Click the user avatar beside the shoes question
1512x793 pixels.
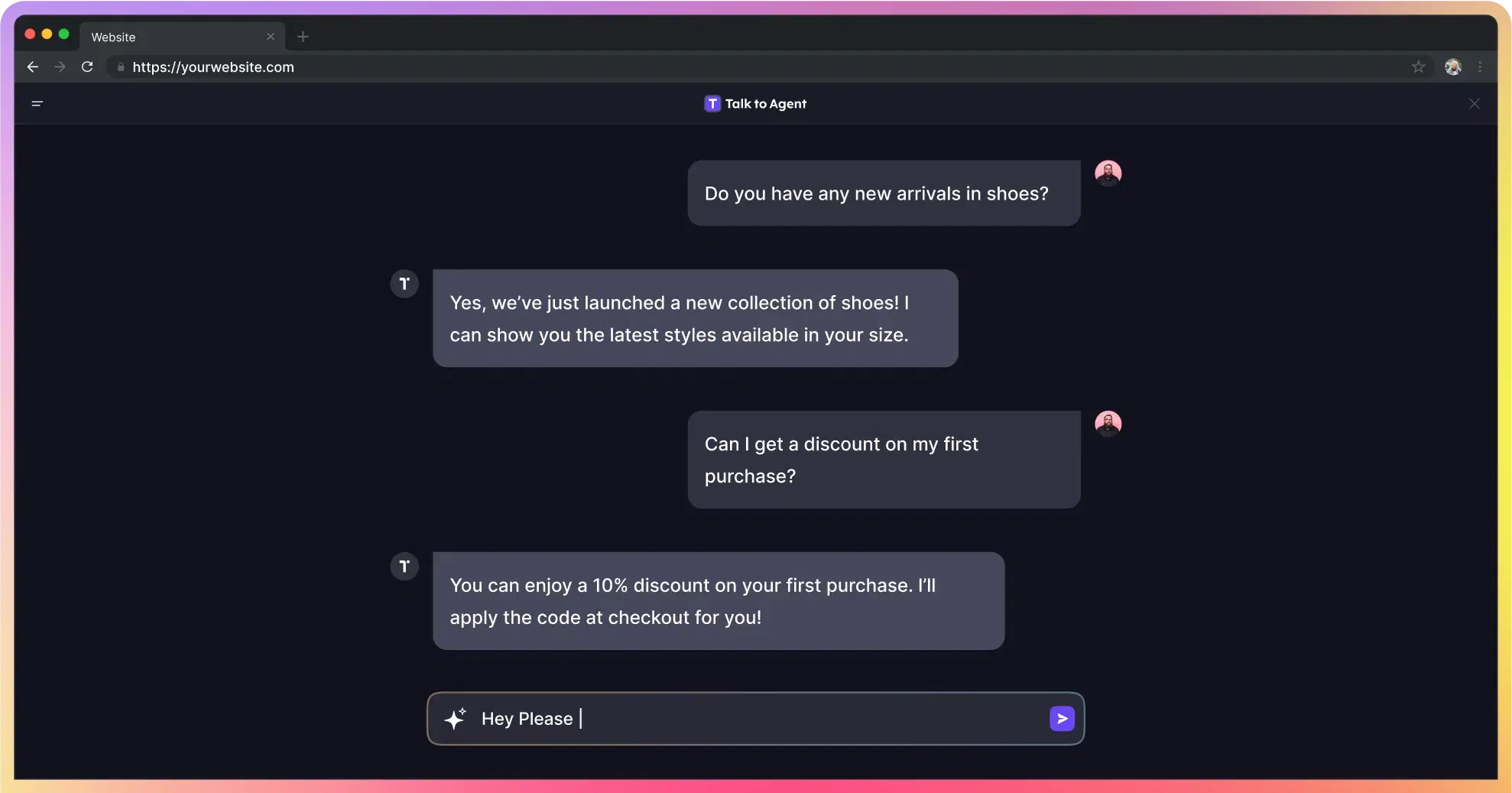[1108, 174]
